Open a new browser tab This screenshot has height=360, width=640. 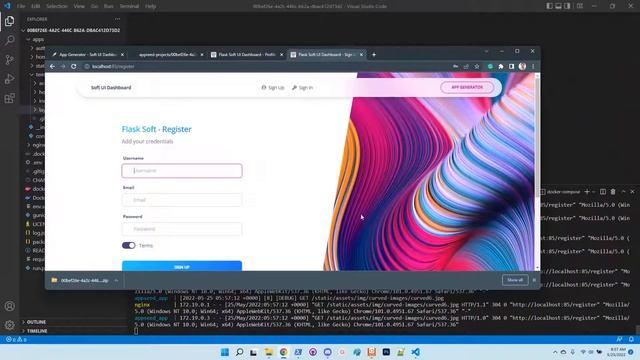[373, 54]
